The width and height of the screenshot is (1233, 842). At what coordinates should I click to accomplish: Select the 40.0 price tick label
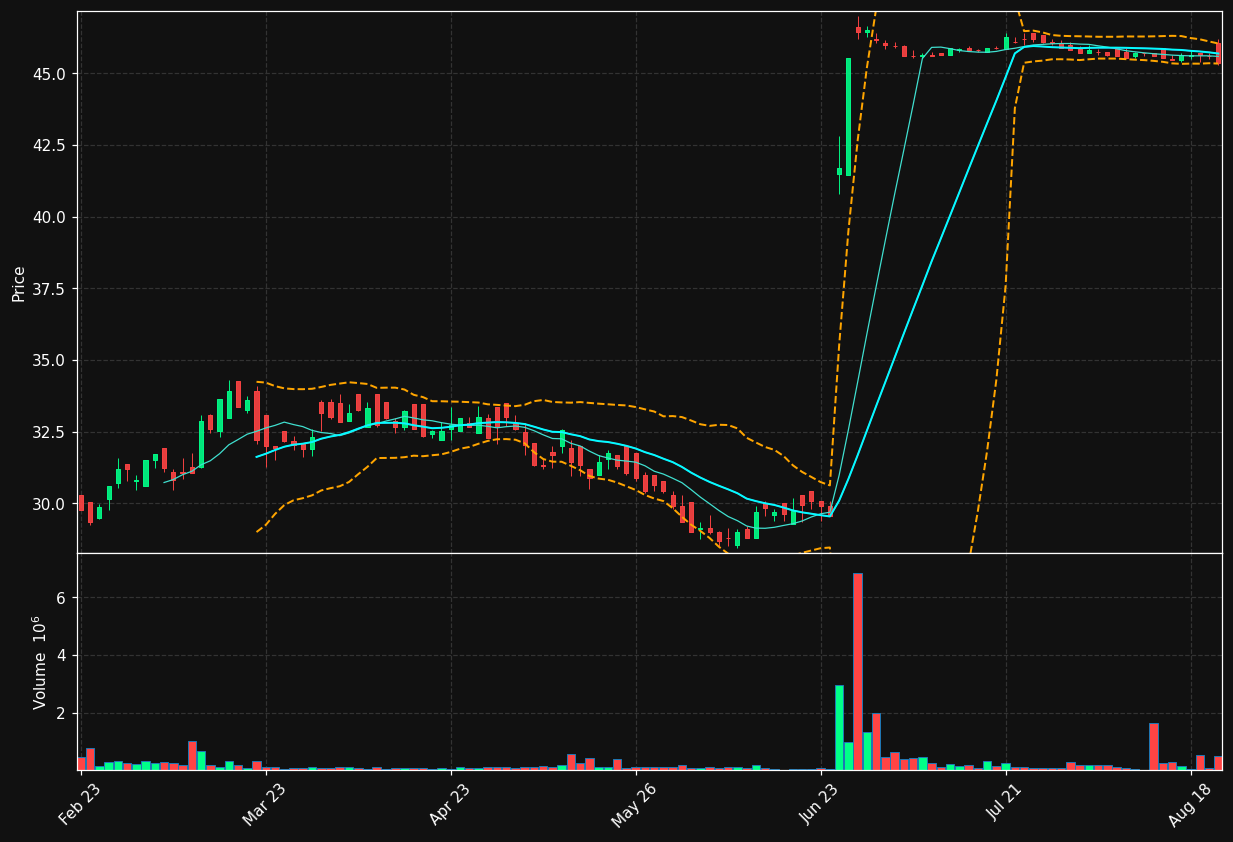[50, 217]
